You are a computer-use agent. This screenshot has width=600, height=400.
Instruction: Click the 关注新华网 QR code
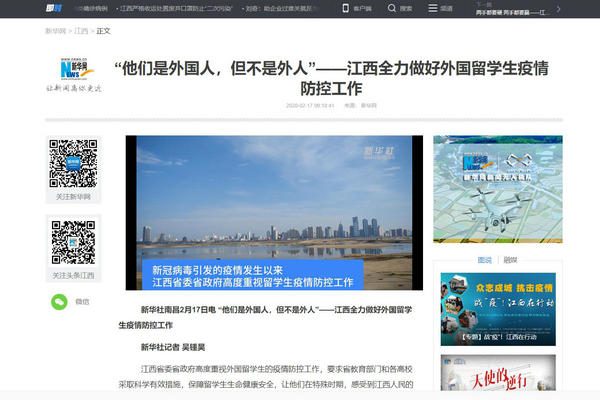click(x=73, y=163)
